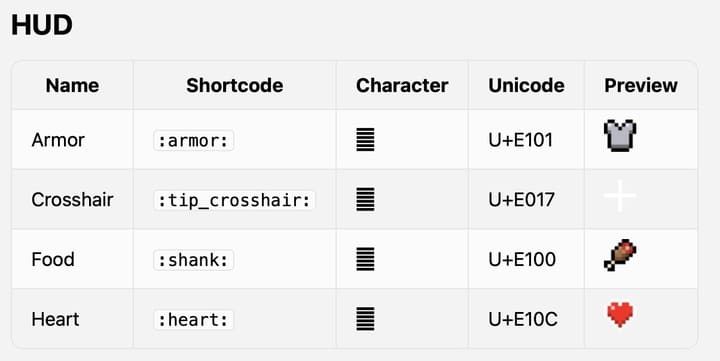This screenshot has width=720, height=361.
Task: Click the U+E10C unicode value
Action: point(523,319)
